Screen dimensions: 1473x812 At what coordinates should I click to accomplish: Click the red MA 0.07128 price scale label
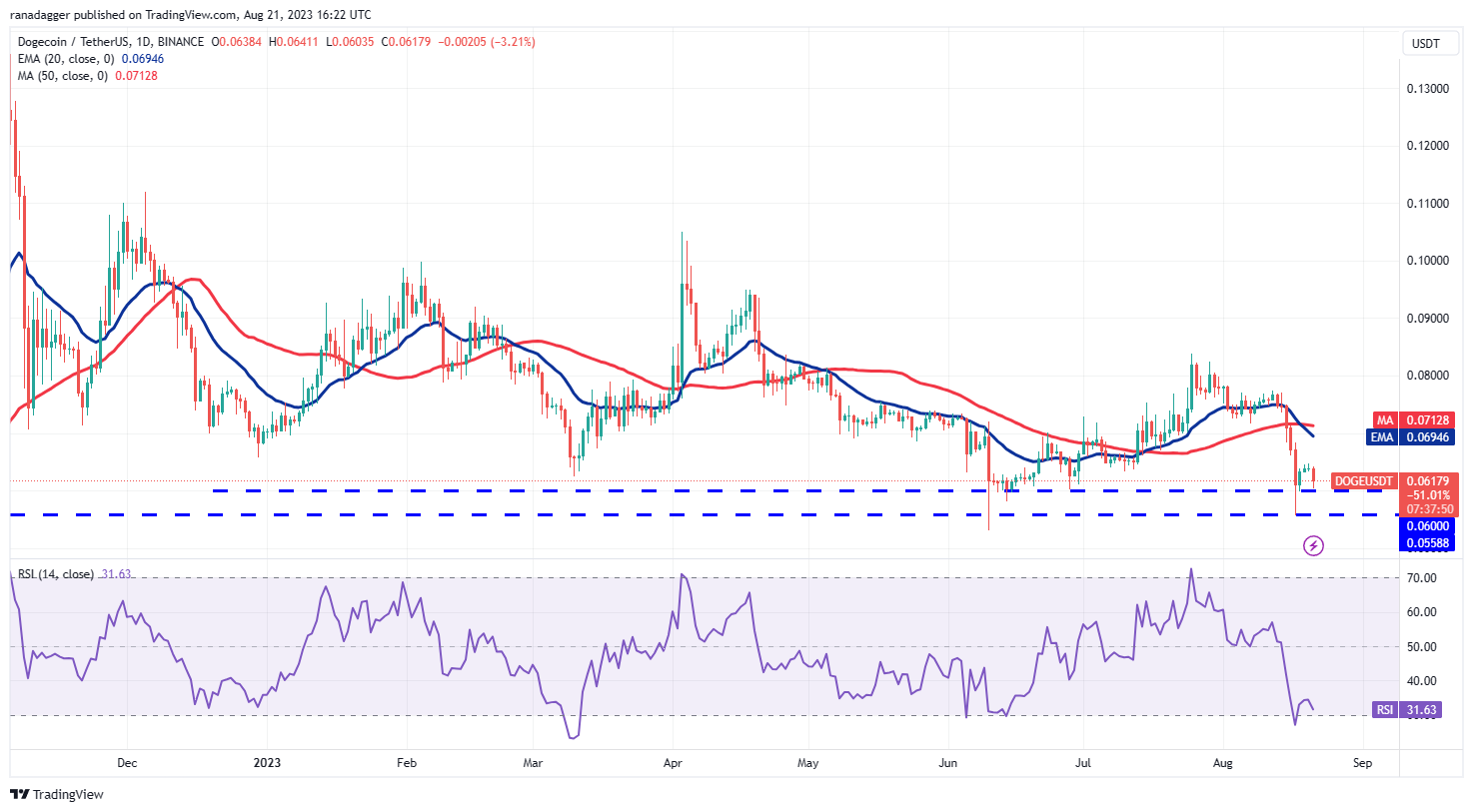(1412, 419)
